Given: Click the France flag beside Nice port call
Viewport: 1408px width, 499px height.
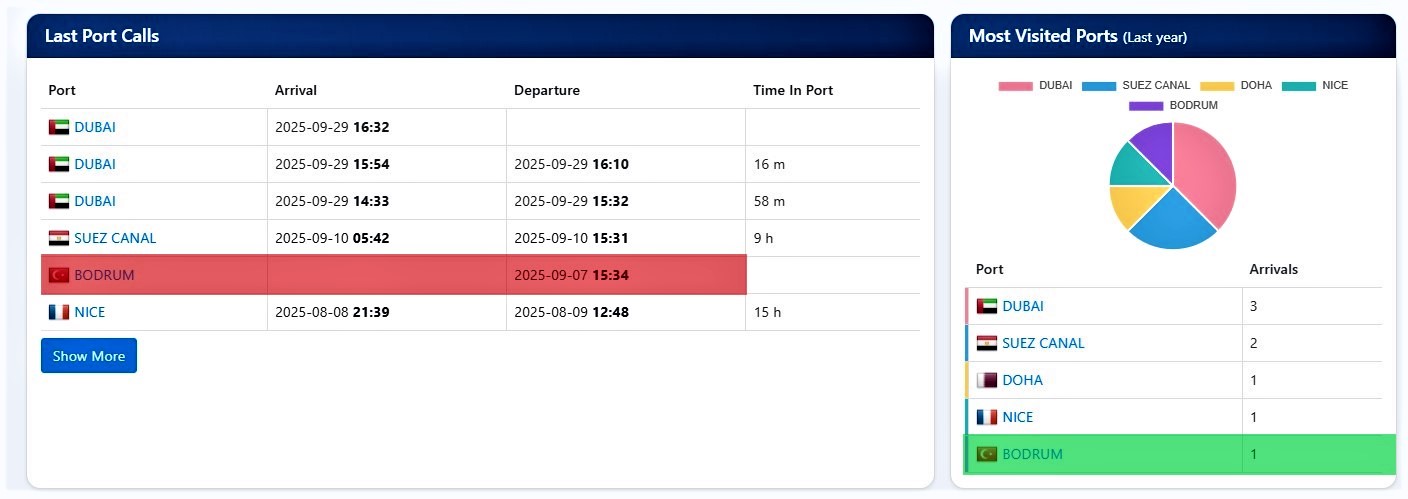Looking at the screenshot, I should [59, 312].
